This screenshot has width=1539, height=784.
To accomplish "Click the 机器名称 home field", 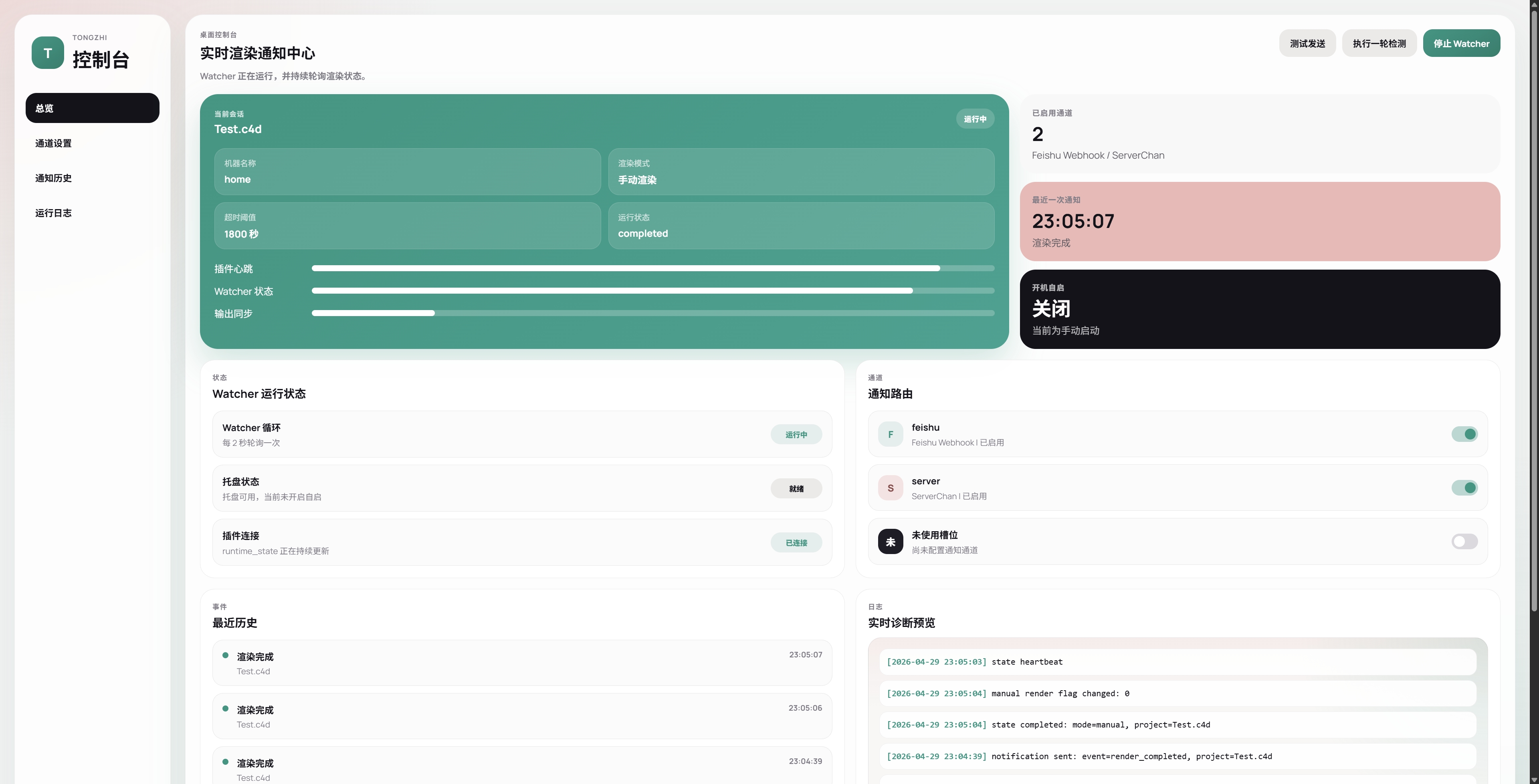I will (408, 171).
